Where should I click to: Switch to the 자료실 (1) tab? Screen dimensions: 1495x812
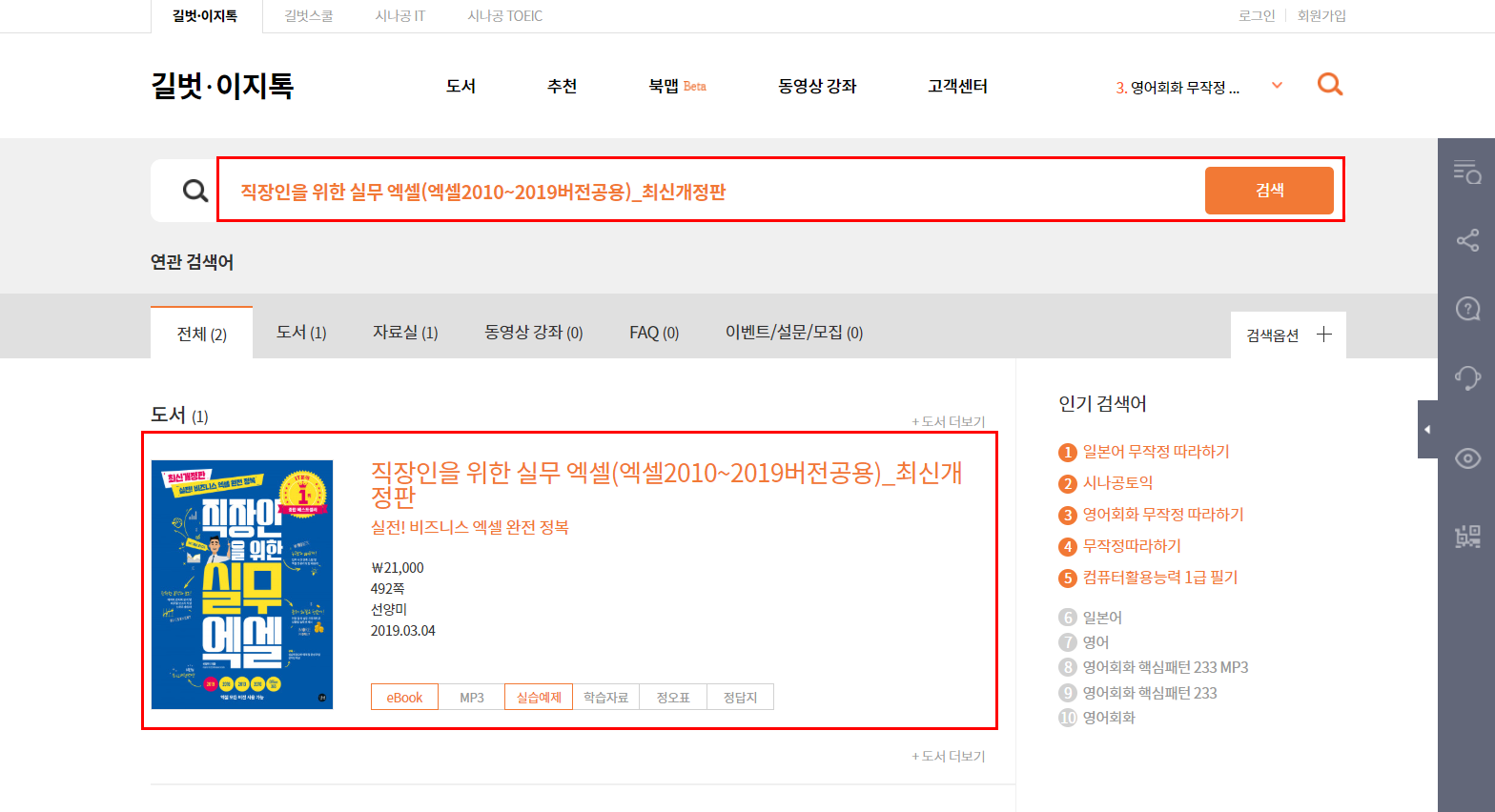tap(405, 333)
